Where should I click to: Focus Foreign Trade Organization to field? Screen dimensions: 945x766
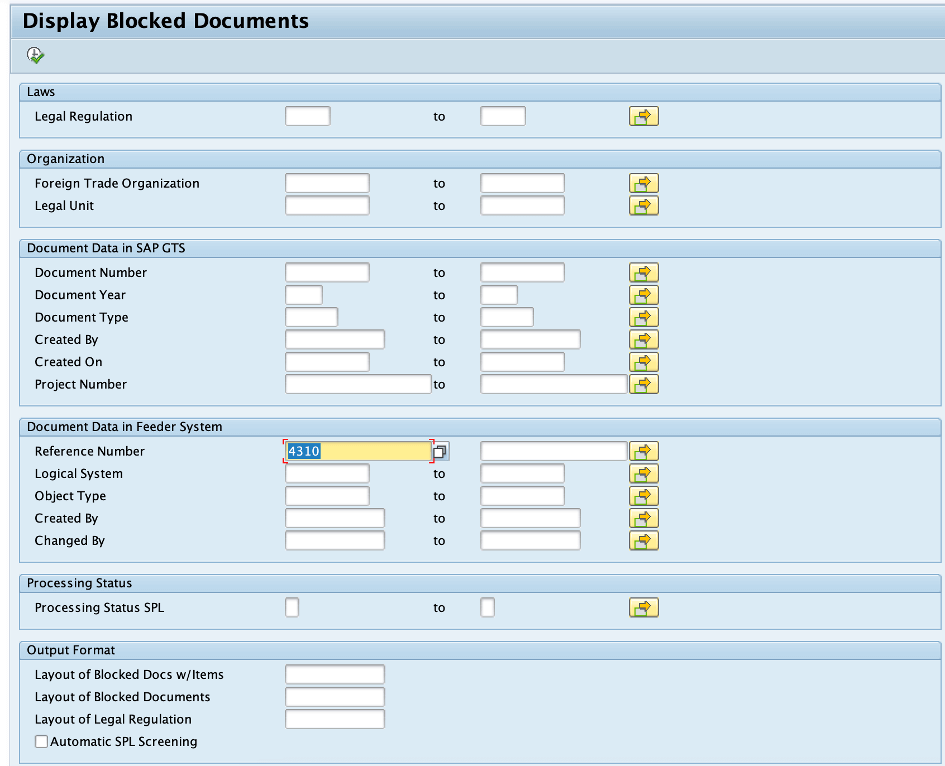[523, 183]
